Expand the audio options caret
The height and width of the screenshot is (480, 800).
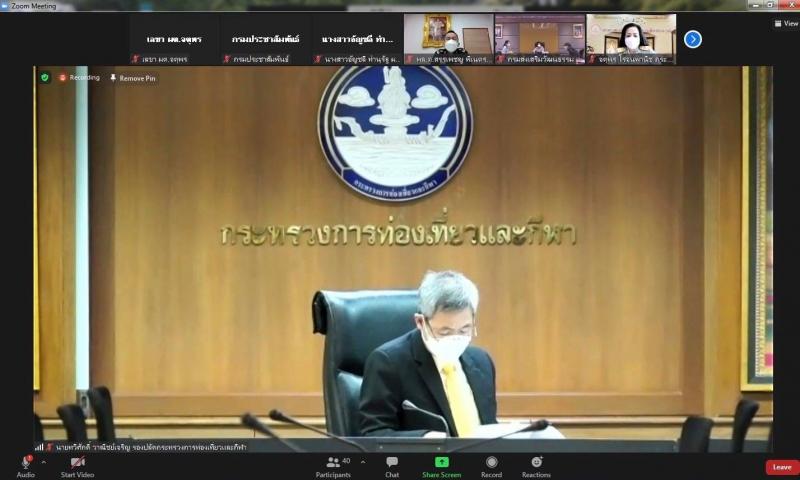tap(43, 463)
